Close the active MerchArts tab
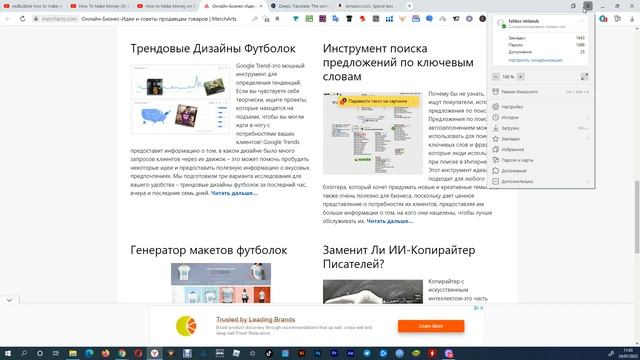 coord(261,6)
